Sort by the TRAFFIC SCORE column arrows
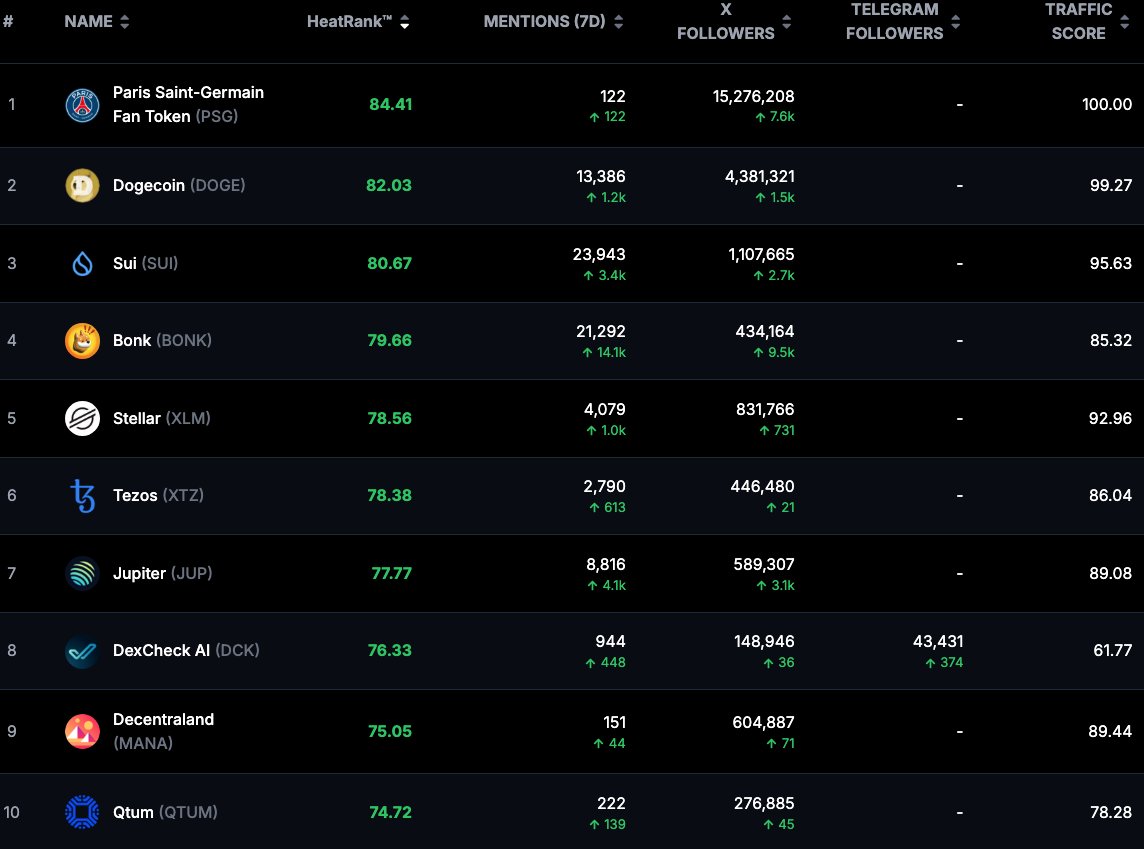The image size is (1144, 849). pos(1124,22)
